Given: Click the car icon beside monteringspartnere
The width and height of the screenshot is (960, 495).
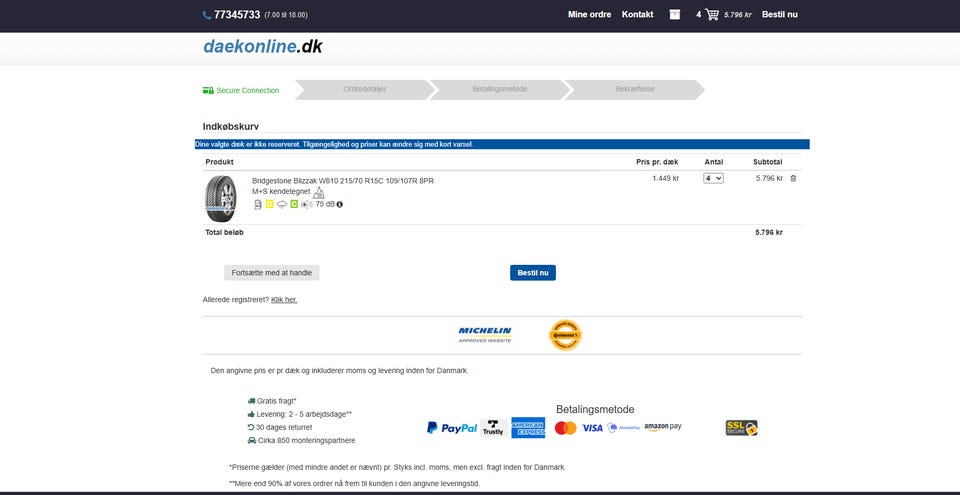Looking at the screenshot, I should 251,440.
